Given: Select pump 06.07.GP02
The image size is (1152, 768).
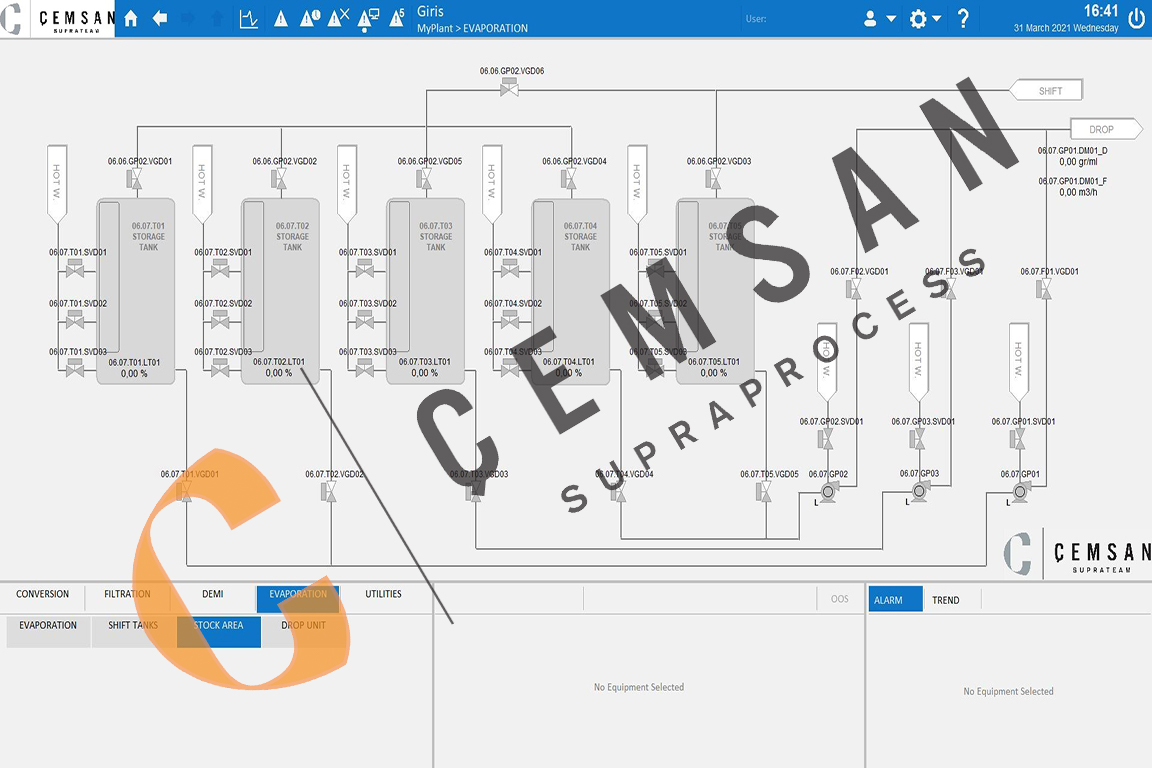Looking at the screenshot, I should pyautogui.click(x=829, y=492).
